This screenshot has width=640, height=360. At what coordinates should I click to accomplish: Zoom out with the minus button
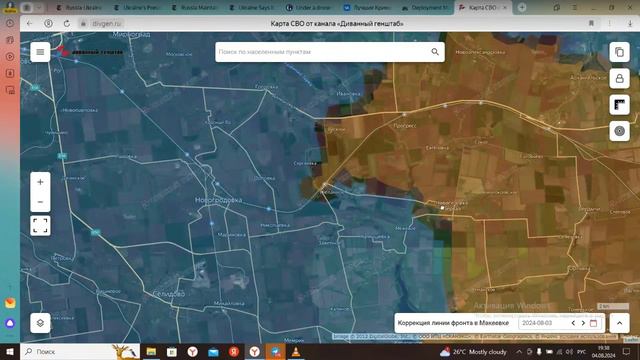point(40,202)
